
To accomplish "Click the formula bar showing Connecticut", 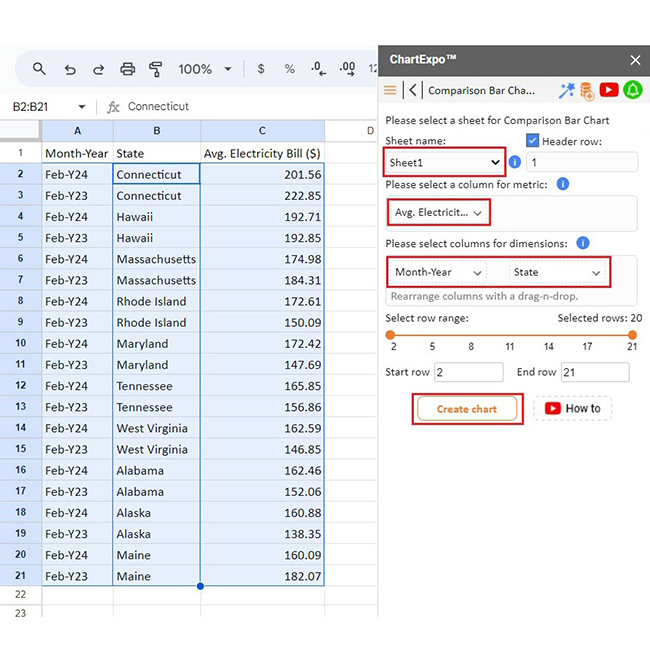I will point(158,106).
